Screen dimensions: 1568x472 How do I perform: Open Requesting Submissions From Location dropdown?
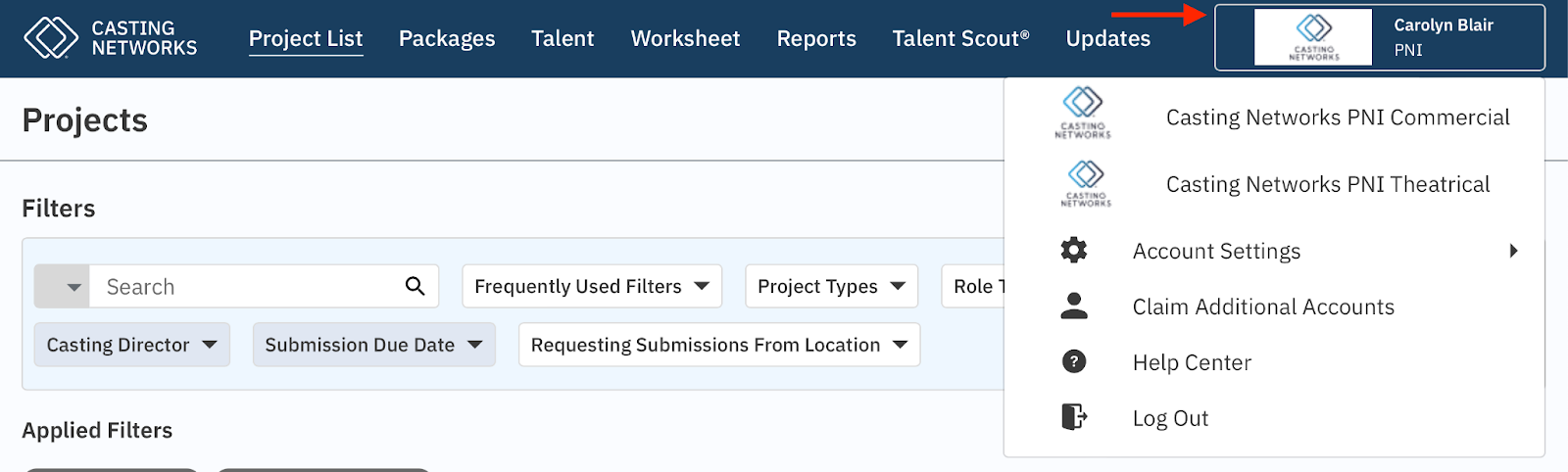click(718, 345)
